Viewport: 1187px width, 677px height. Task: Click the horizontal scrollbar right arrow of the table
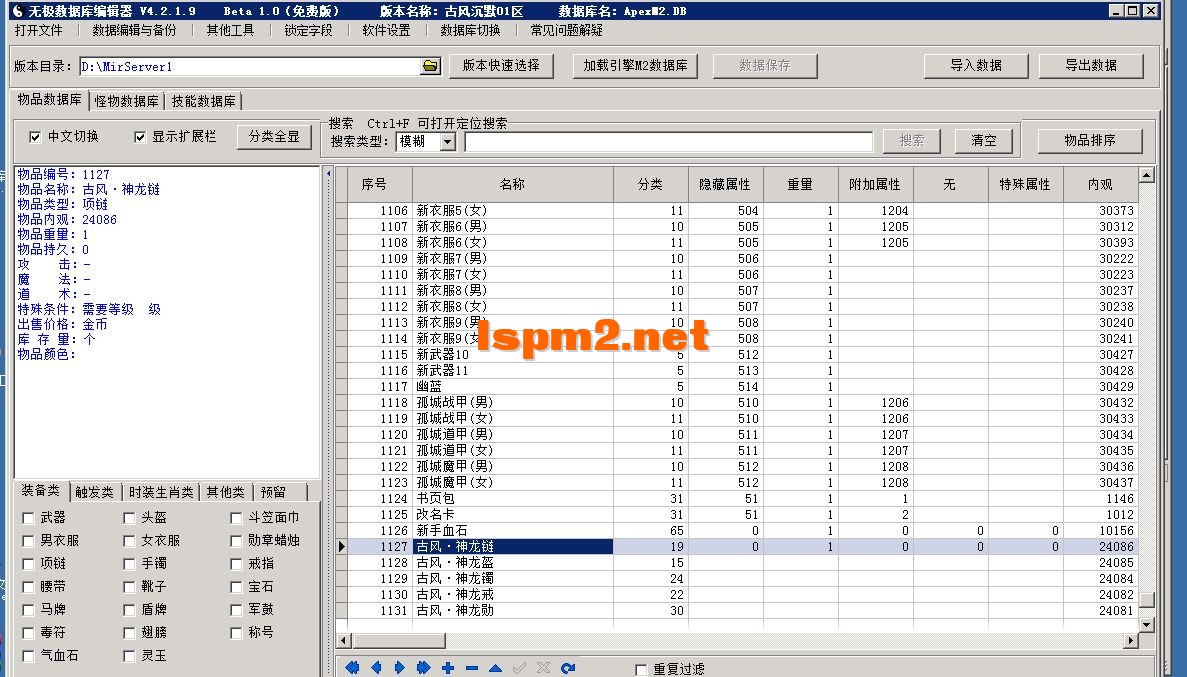click(x=1131, y=641)
